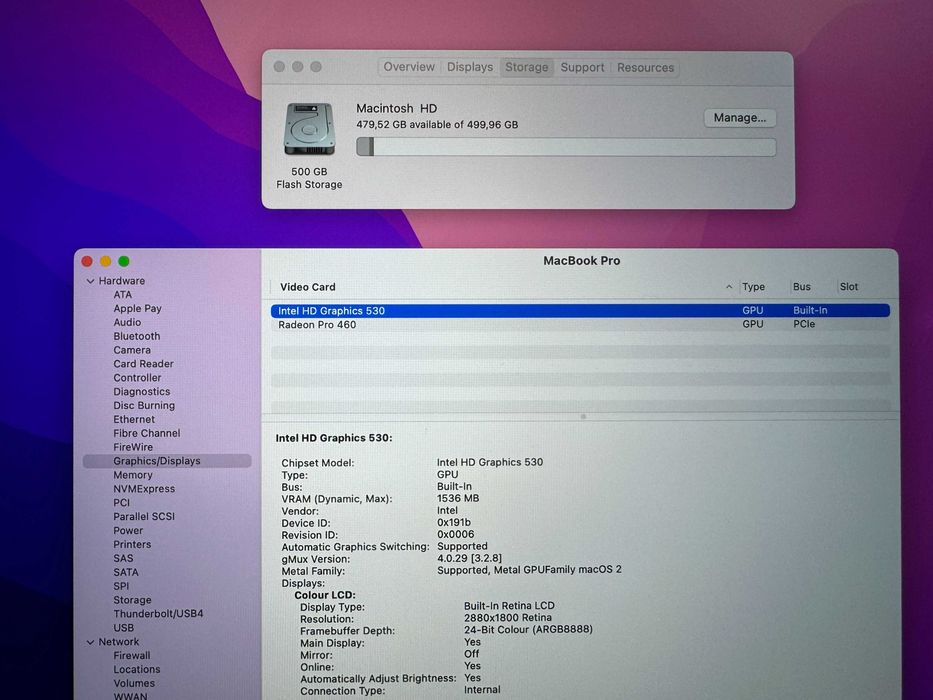Open Diagnostics in the sidebar

[142, 392]
